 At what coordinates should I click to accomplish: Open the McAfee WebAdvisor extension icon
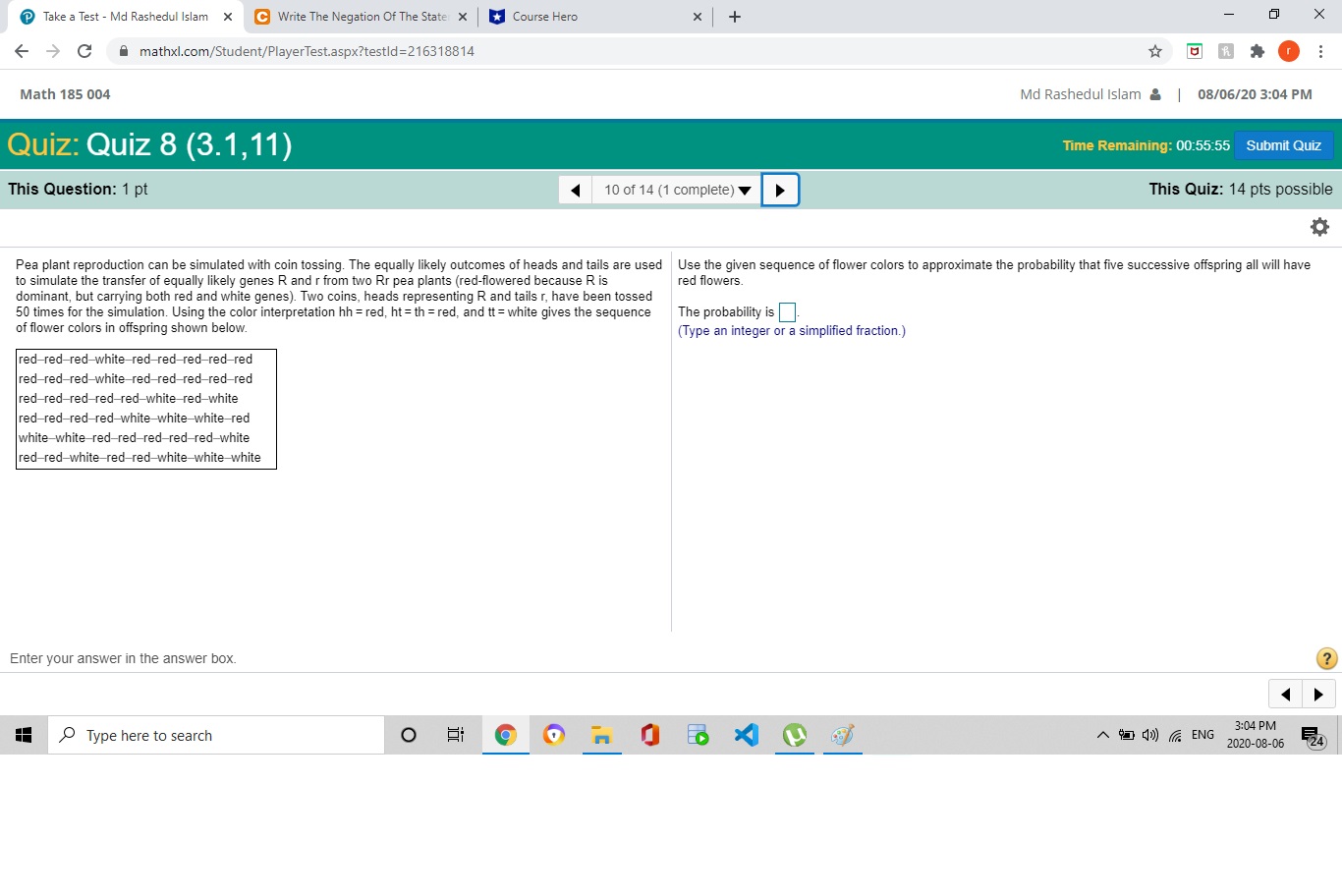pos(1195,51)
